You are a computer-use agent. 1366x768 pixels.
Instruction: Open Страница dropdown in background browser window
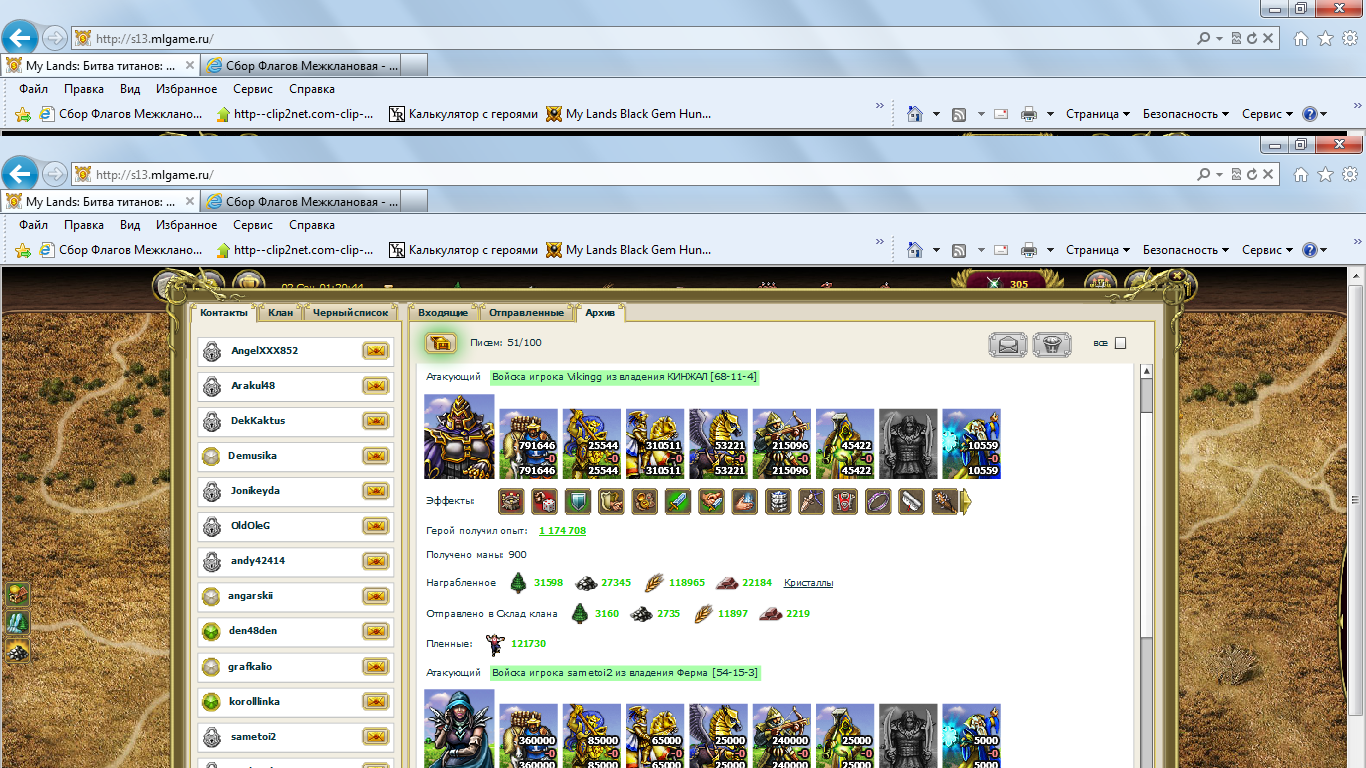[1098, 114]
